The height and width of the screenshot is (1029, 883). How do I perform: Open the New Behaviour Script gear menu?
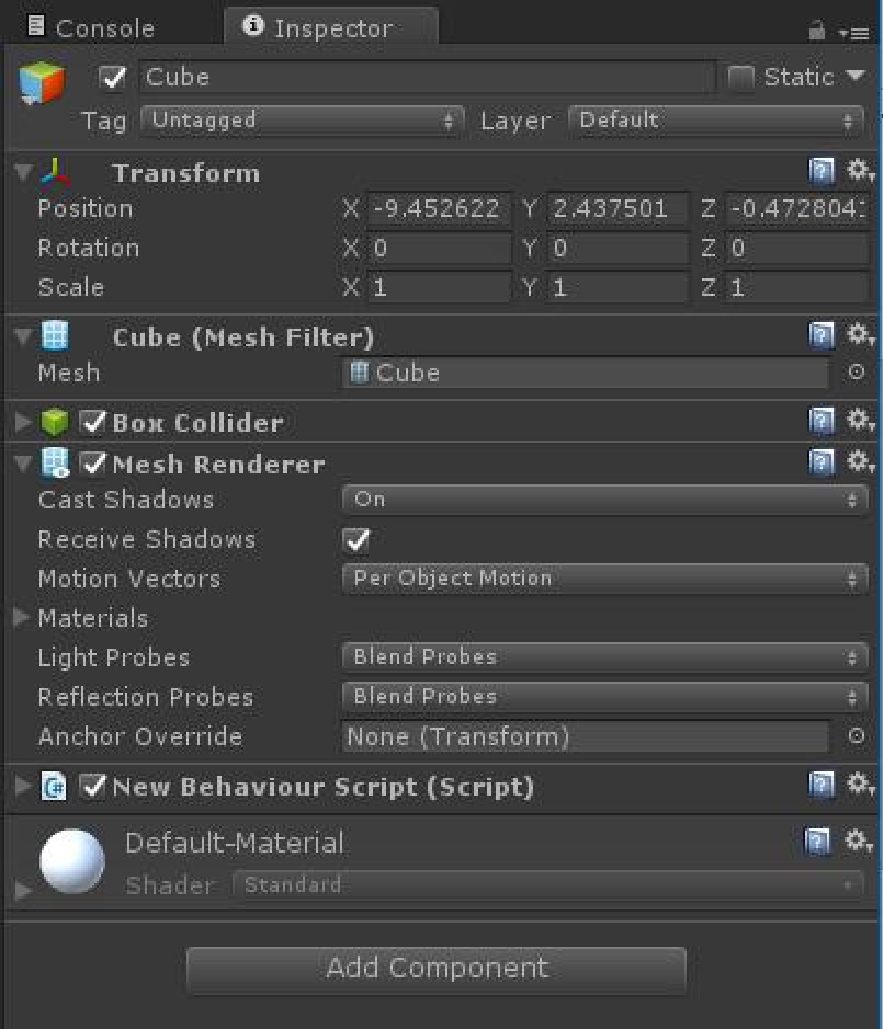click(858, 786)
